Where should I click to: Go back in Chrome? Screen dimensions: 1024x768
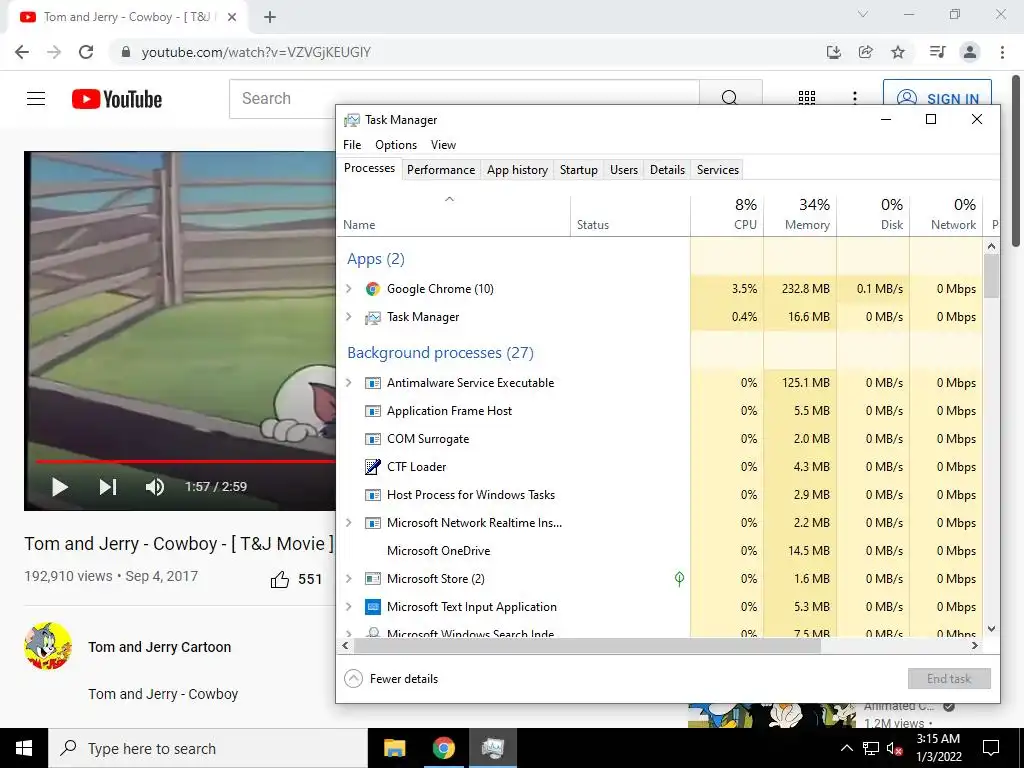[22, 52]
